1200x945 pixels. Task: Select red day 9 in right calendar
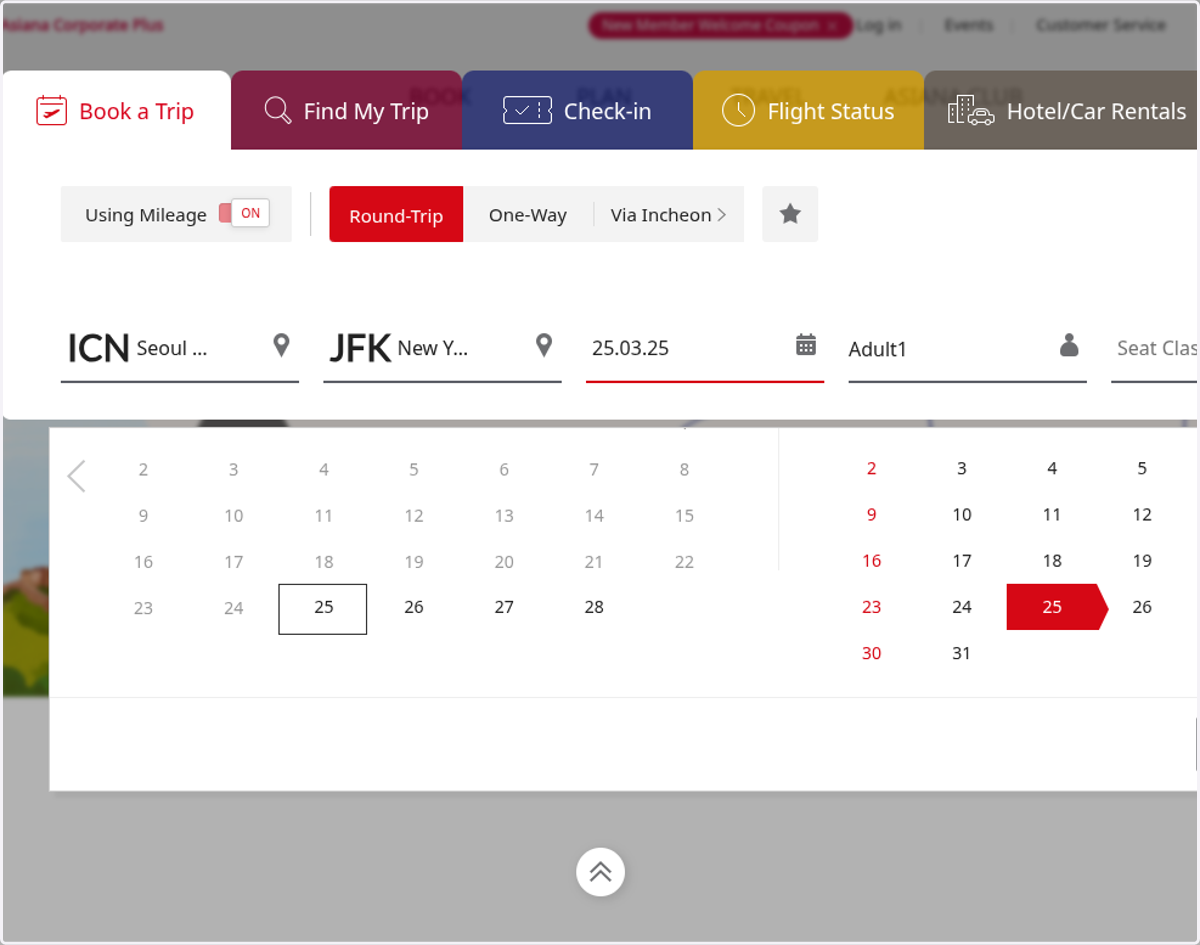(x=872, y=515)
